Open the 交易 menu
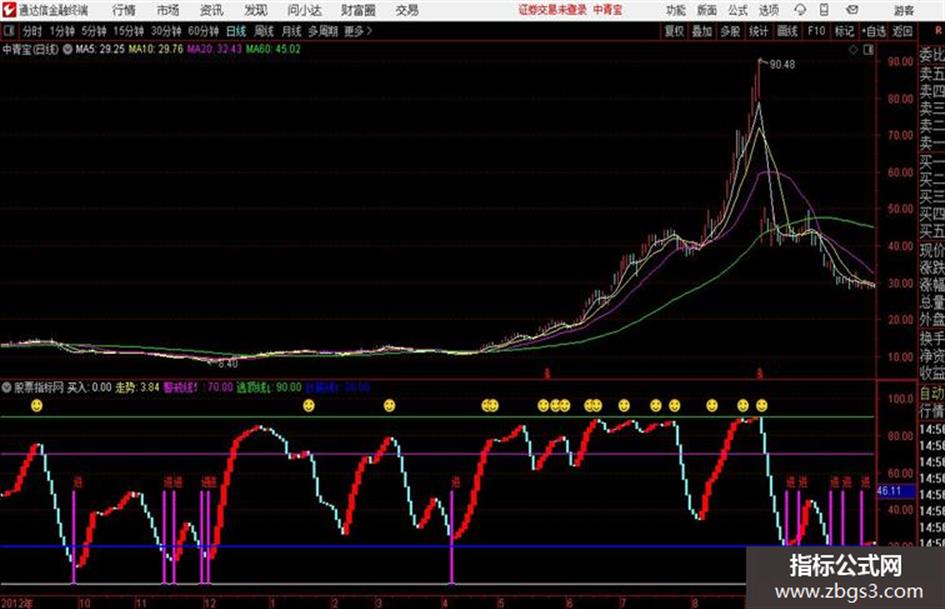945x609 pixels. [407, 10]
